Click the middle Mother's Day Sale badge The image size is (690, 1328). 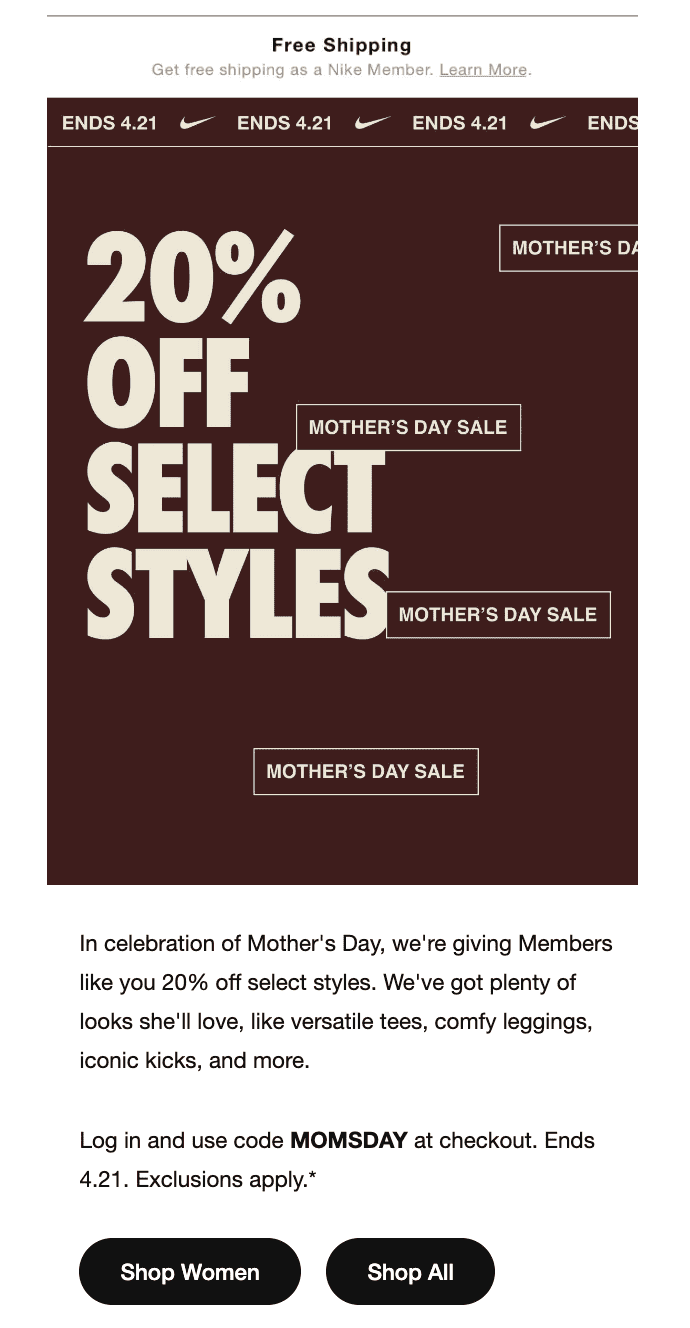pyautogui.click(x=408, y=427)
